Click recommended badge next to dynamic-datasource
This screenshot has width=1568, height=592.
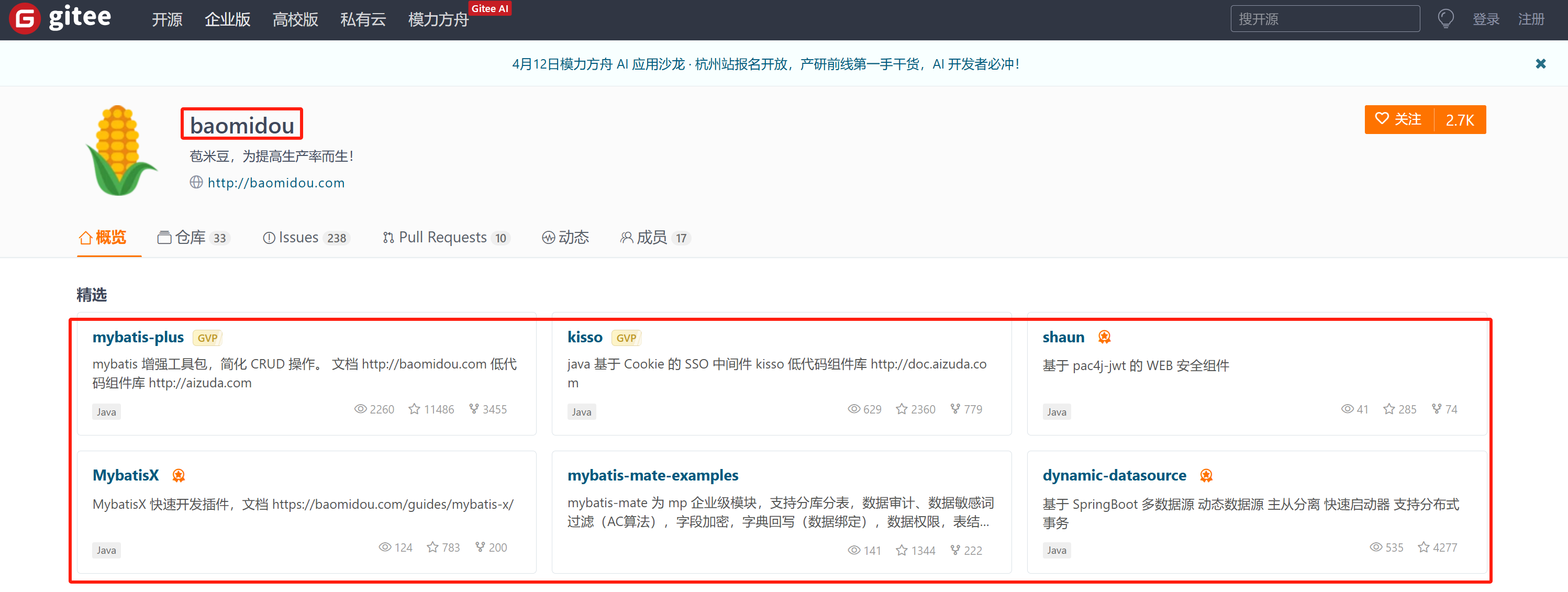pyautogui.click(x=1206, y=475)
